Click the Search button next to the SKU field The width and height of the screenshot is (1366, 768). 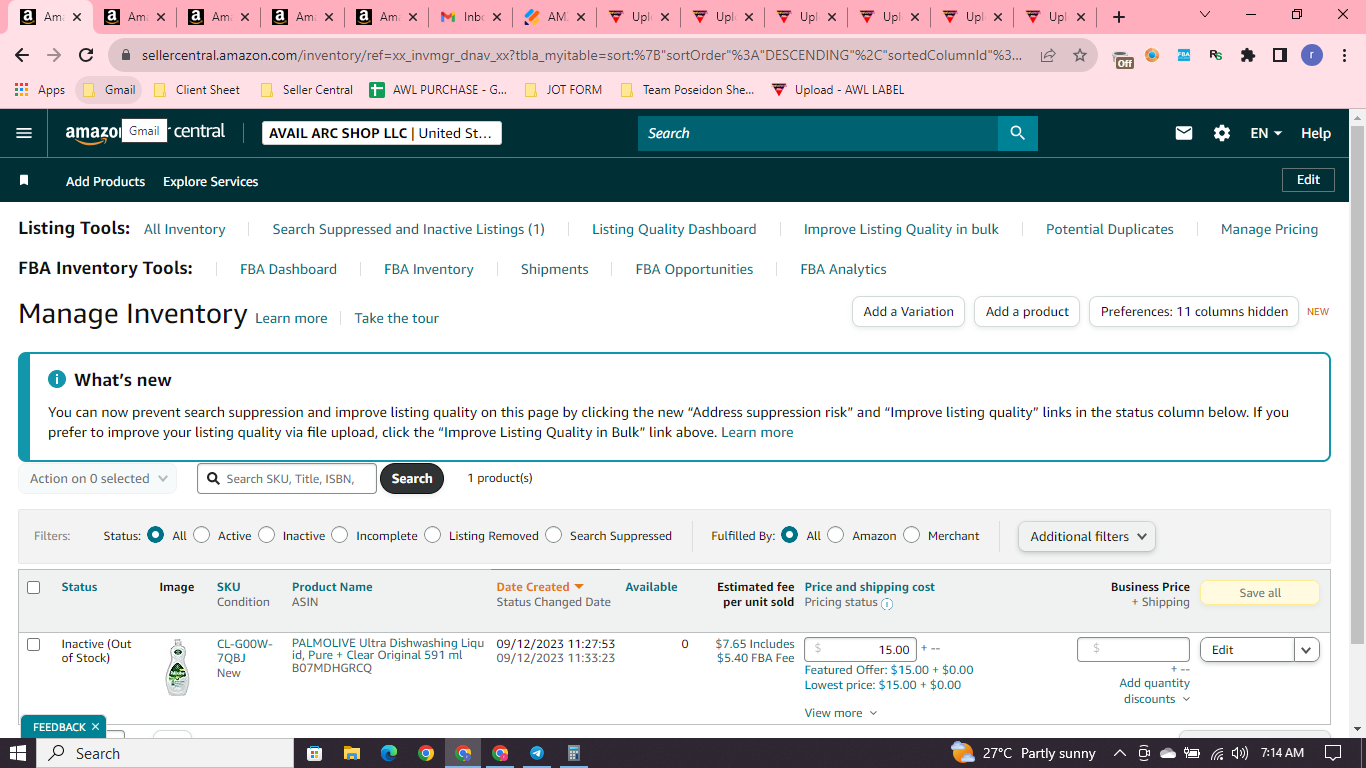pyautogui.click(x=412, y=479)
